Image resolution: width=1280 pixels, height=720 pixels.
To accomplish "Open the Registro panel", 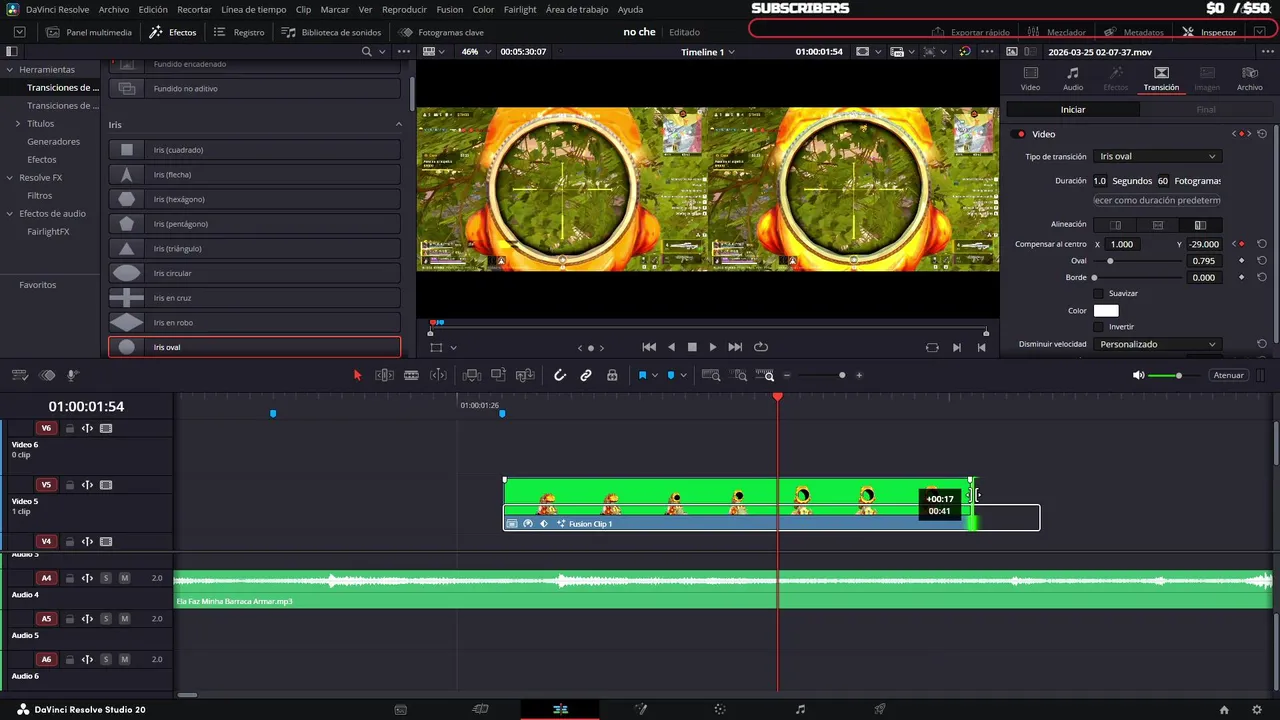I will [240, 32].
